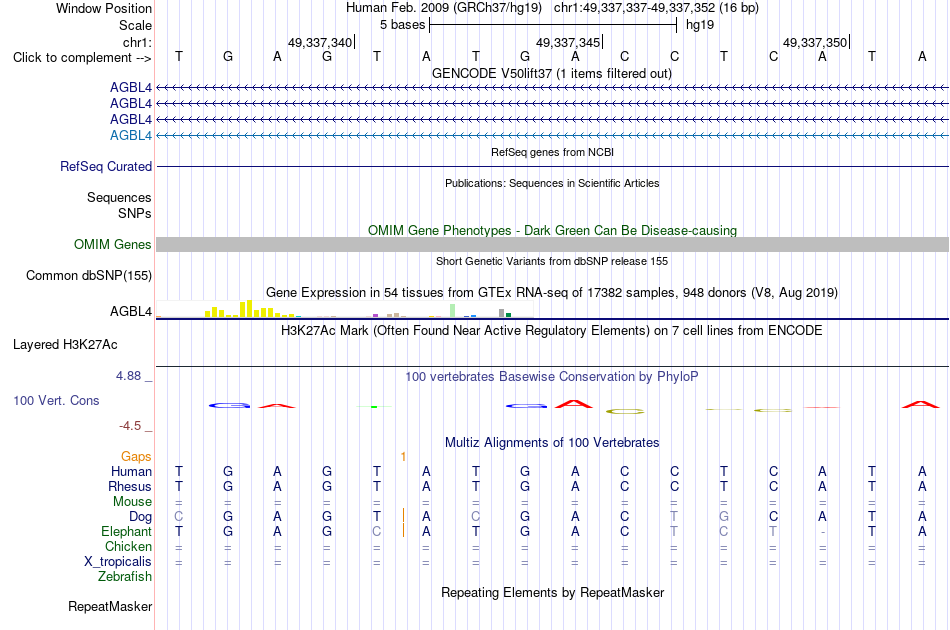Click the 100 Vert. Cons track label
Viewport: 950px width, 630px height.
pos(56,400)
